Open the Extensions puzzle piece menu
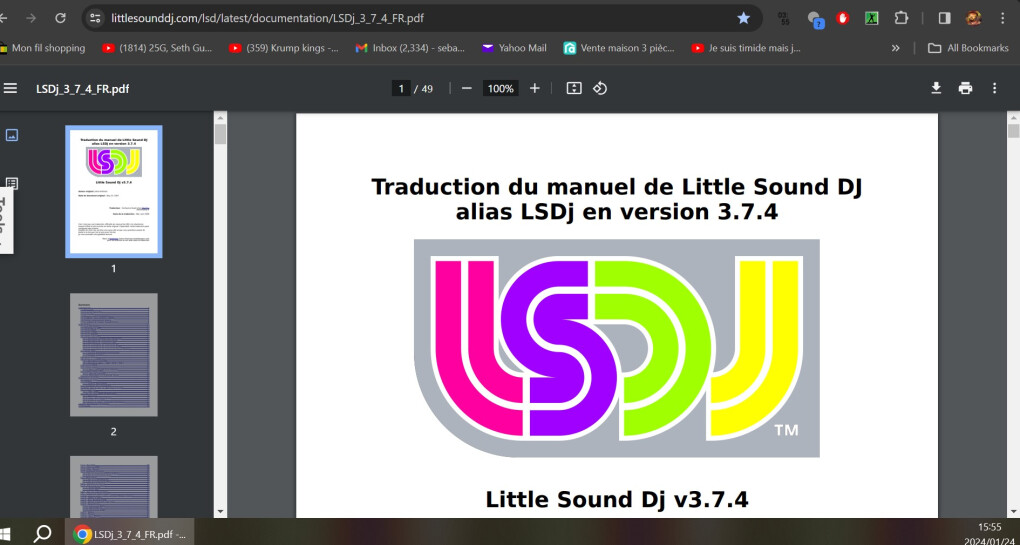1020x545 pixels. [901, 18]
